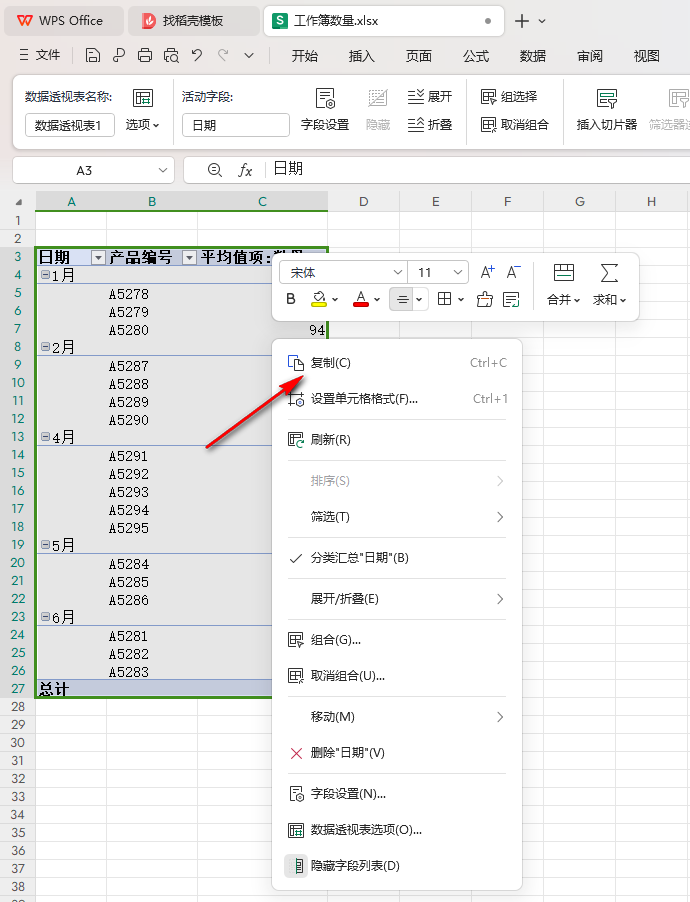This screenshot has height=902, width=690.
Task: Click the Redo arrow icon
Action: click(x=223, y=55)
